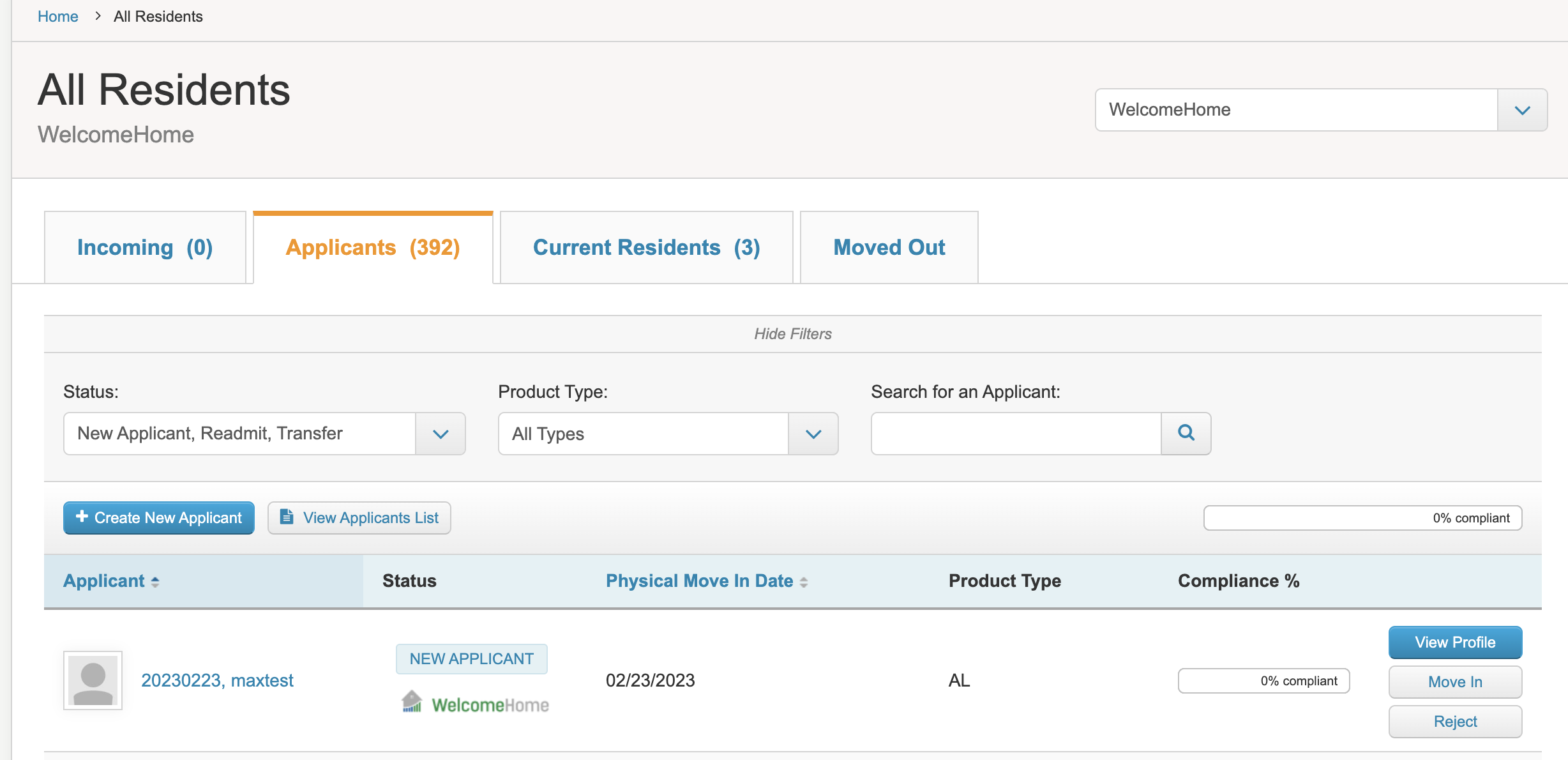Collapse filters via Hide Filters
The image size is (1568, 760).
tap(793, 333)
